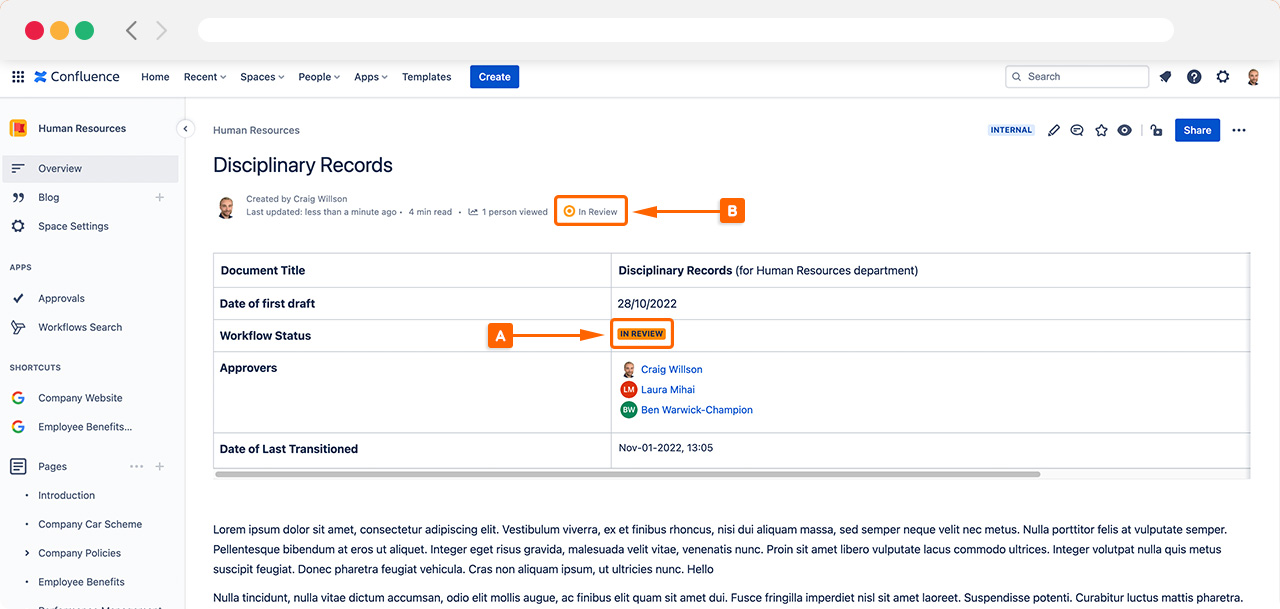Screen dimensions: 1280x609
Task: Open settings via the gear icon
Action: point(1223,76)
